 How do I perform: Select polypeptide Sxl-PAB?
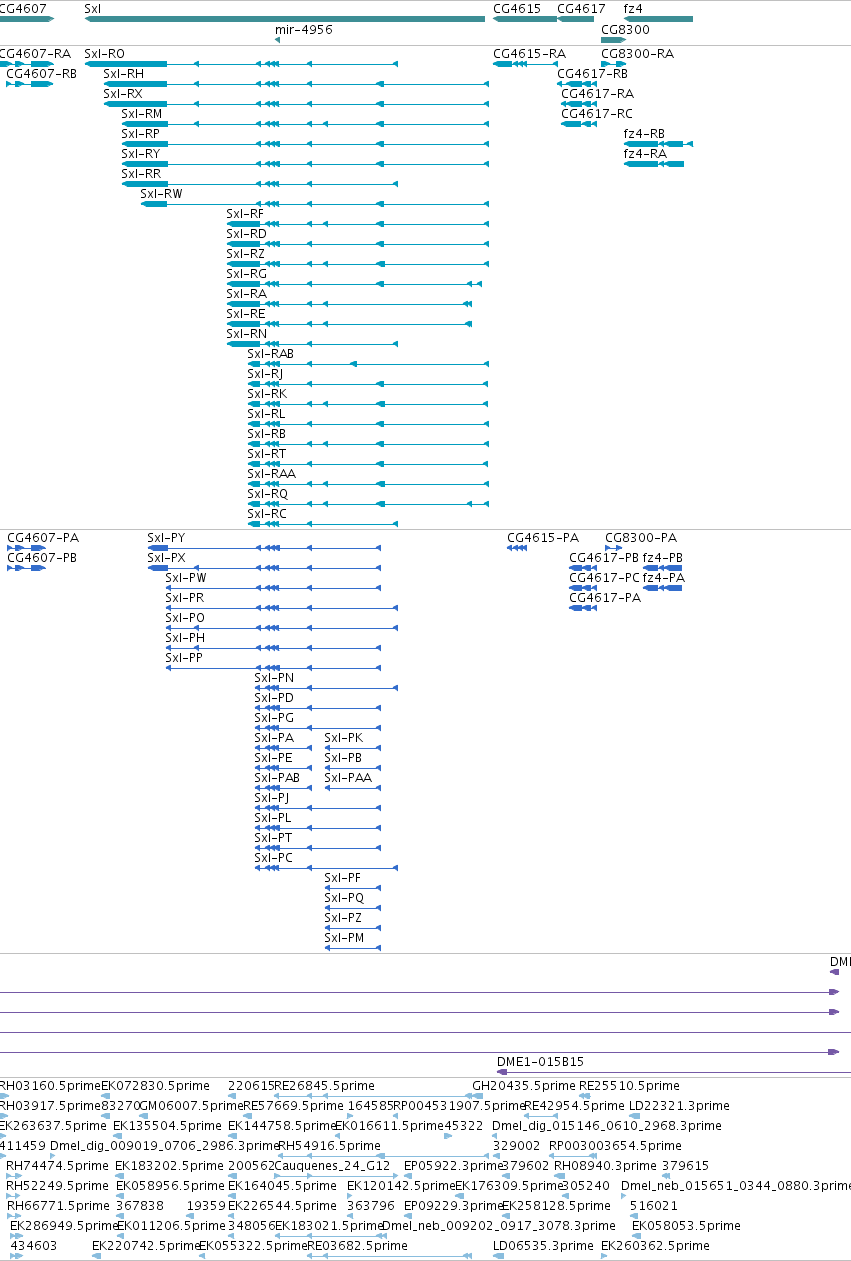click(277, 778)
